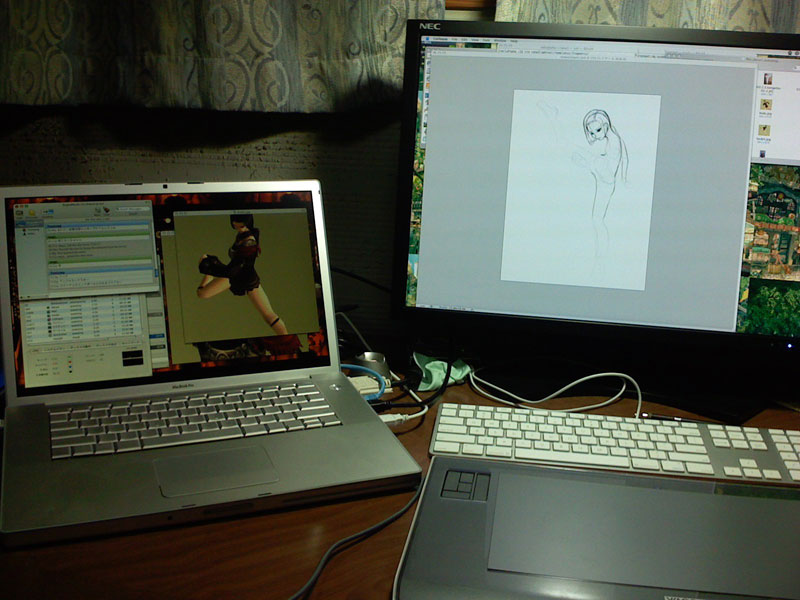Open the Help menu on the NEC monitor
This screenshot has height=600, width=800.
514,41
